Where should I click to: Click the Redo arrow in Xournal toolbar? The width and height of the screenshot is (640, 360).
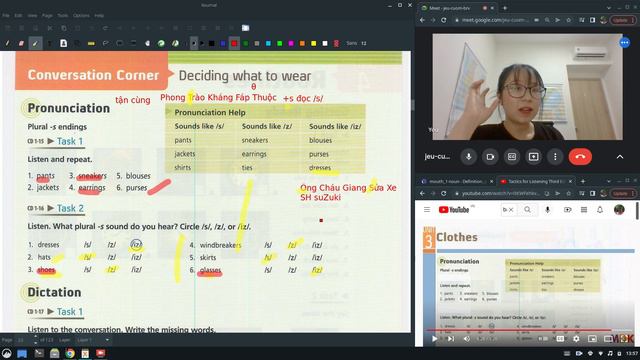(x=105, y=28)
